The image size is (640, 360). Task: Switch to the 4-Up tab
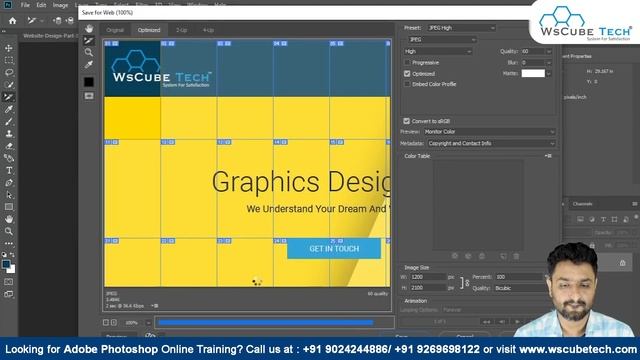[208, 30]
